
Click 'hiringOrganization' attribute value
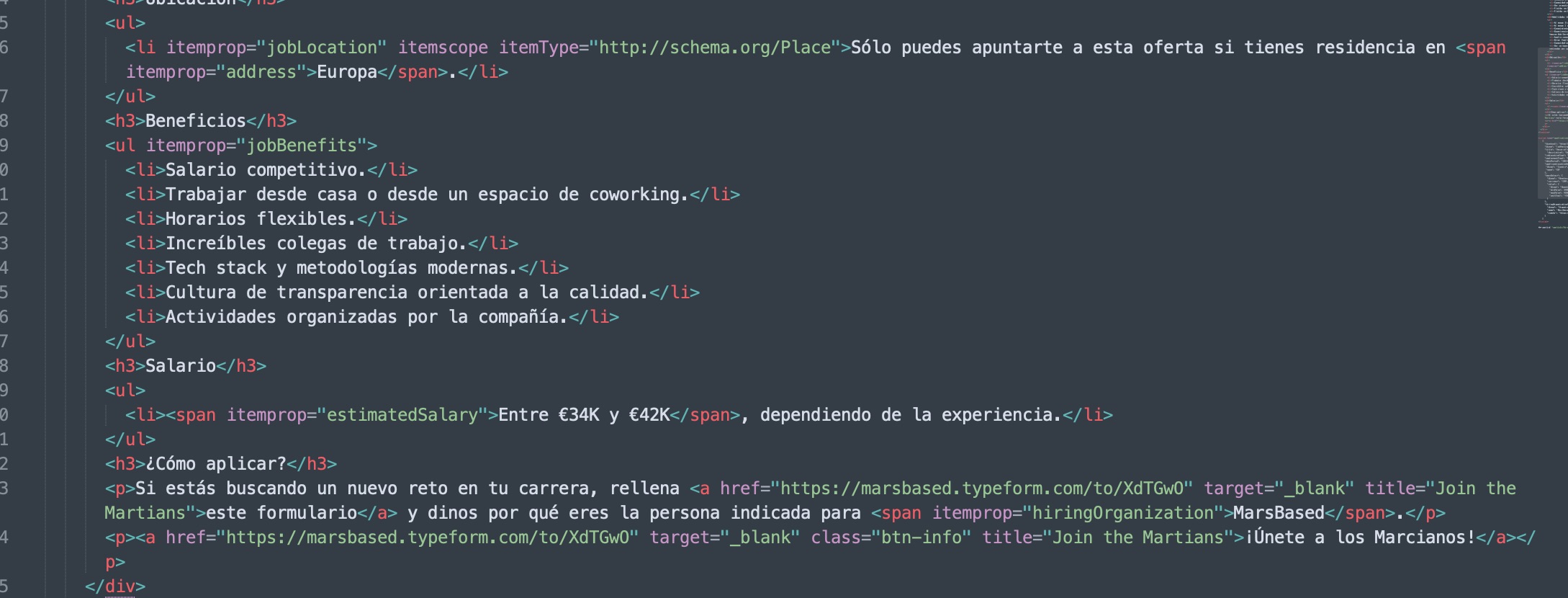pyautogui.click(x=1123, y=513)
